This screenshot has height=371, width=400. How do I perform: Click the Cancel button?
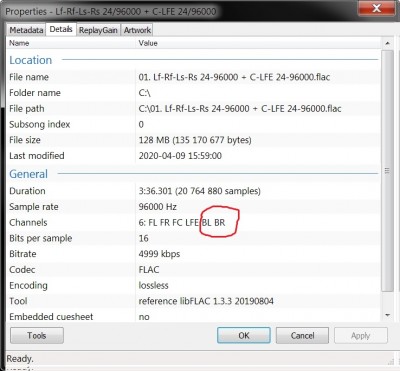[302, 335]
